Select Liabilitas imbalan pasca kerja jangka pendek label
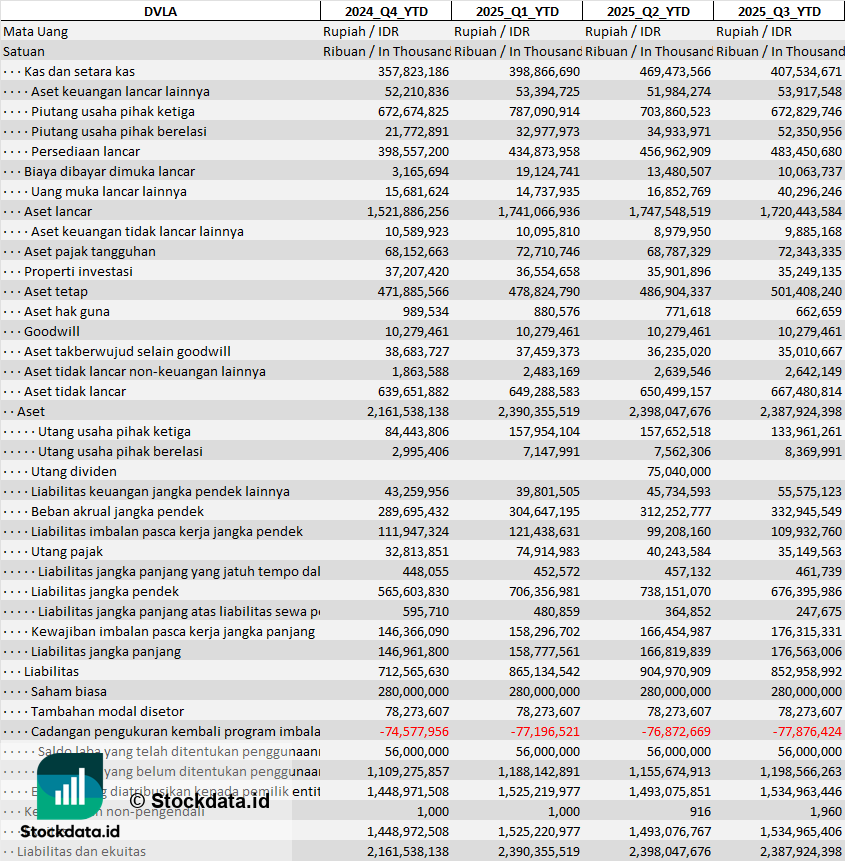This screenshot has height=861, width=845. click(167, 532)
